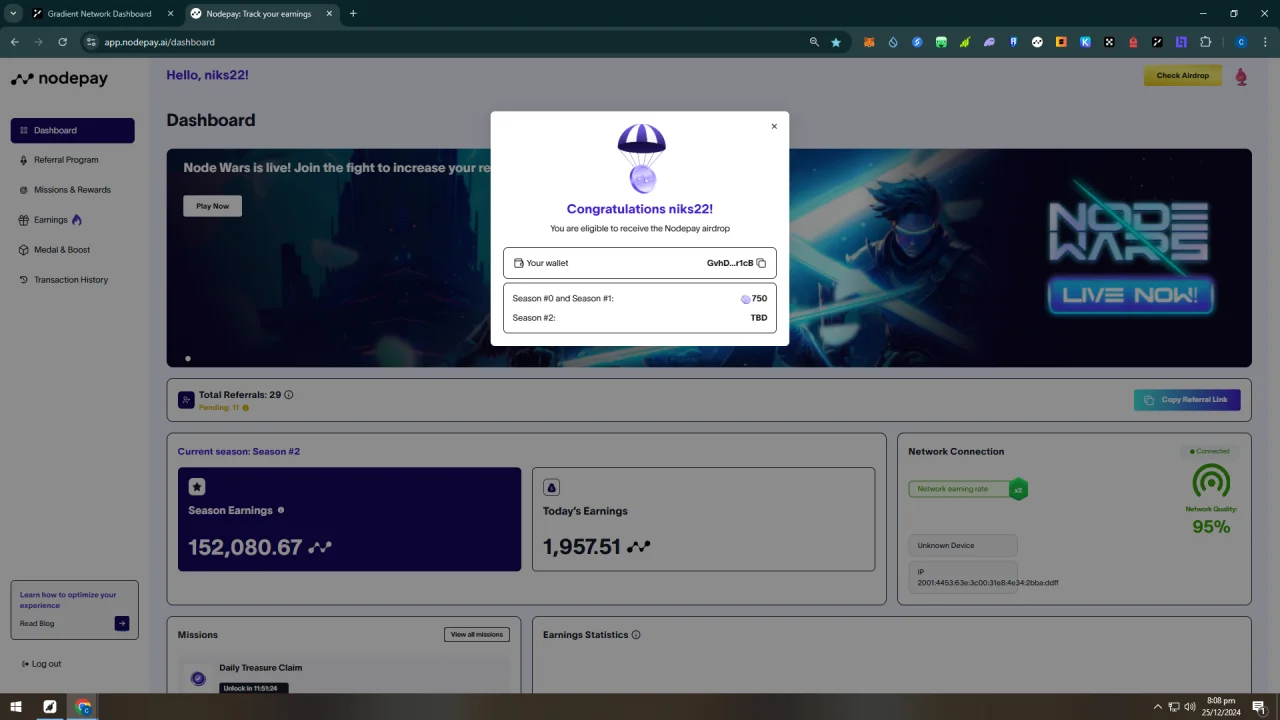Click the Unknown Device field
1280x720 pixels.
point(963,546)
